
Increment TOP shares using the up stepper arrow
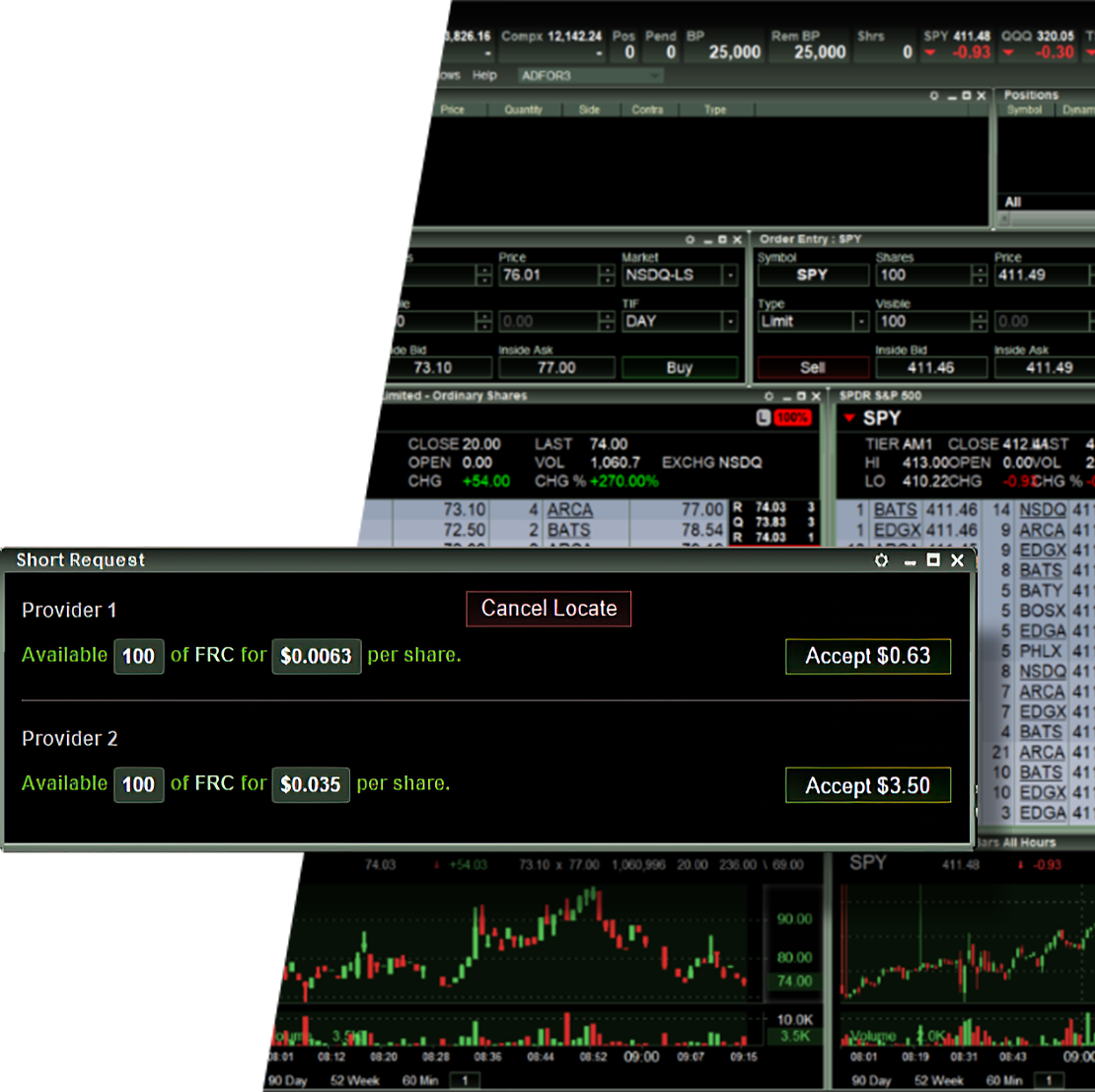pos(483,270)
